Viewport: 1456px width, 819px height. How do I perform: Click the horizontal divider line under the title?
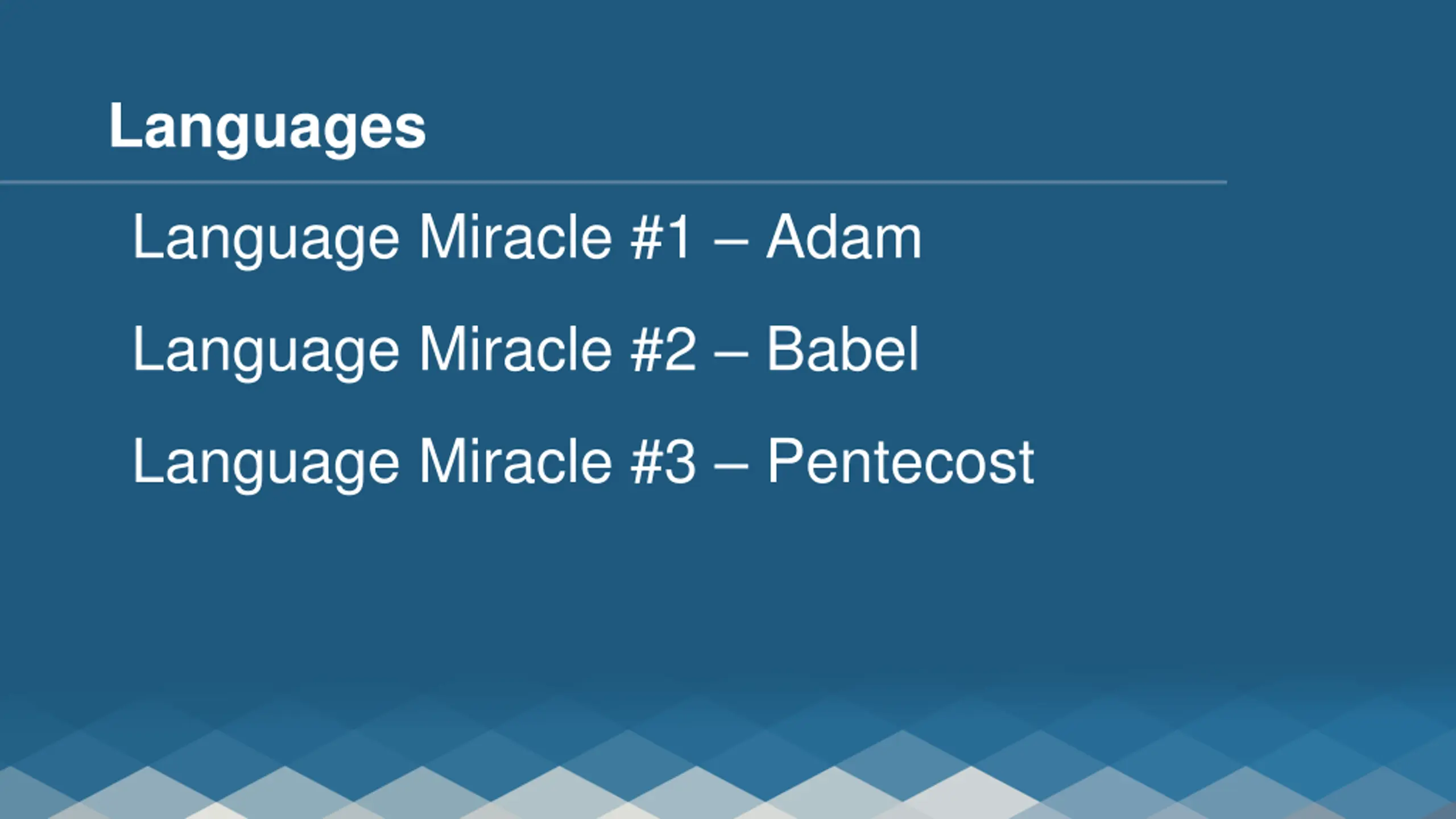coord(613,182)
